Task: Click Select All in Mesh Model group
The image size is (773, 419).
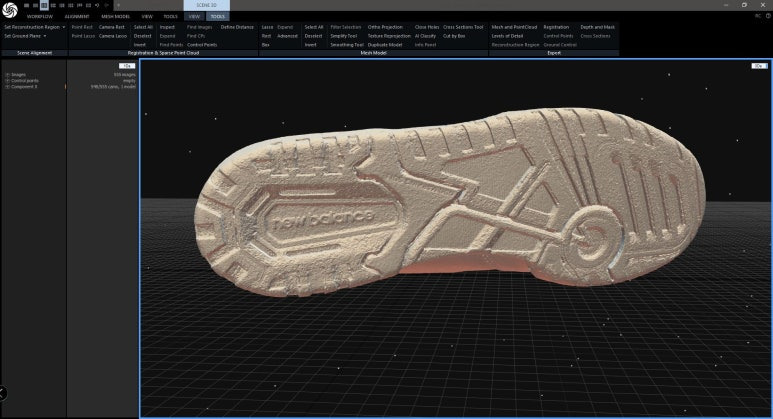Action: 314,27
